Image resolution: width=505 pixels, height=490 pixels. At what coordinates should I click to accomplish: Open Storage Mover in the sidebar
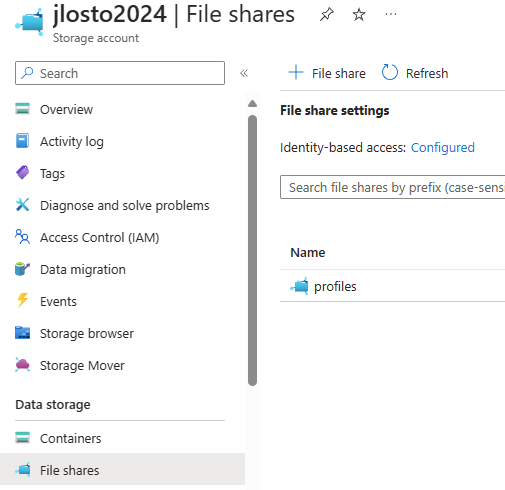coord(82,365)
